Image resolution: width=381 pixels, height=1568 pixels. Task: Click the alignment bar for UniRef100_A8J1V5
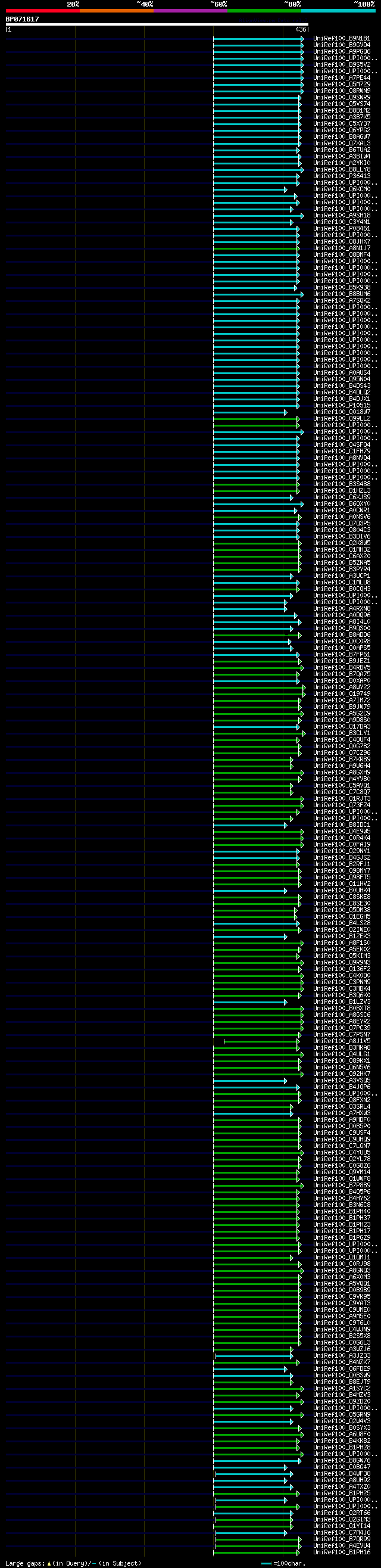tap(262, 1041)
